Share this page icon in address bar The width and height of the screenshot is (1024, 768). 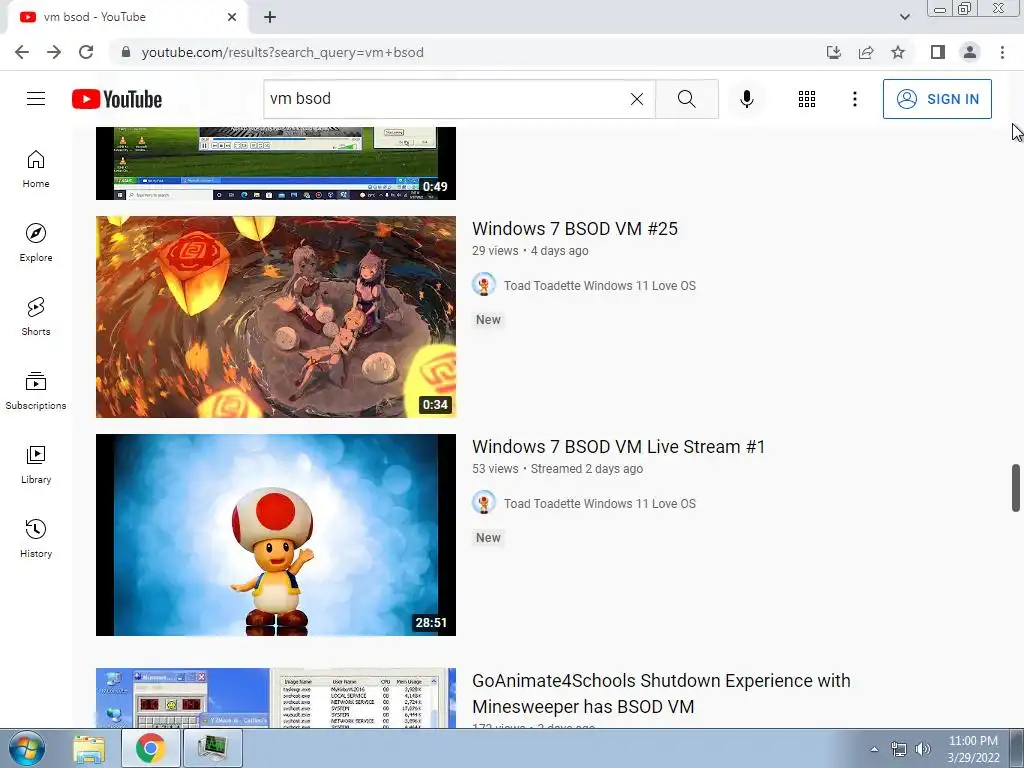click(866, 52)
